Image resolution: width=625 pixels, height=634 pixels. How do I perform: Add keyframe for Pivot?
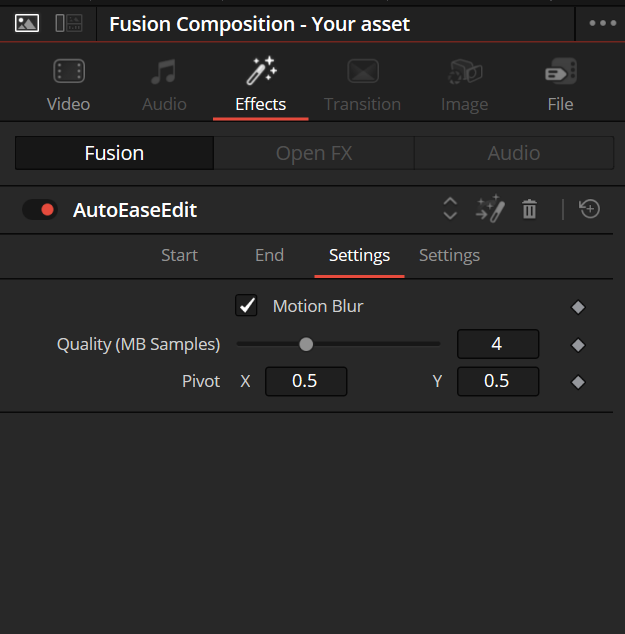[578, 382]
